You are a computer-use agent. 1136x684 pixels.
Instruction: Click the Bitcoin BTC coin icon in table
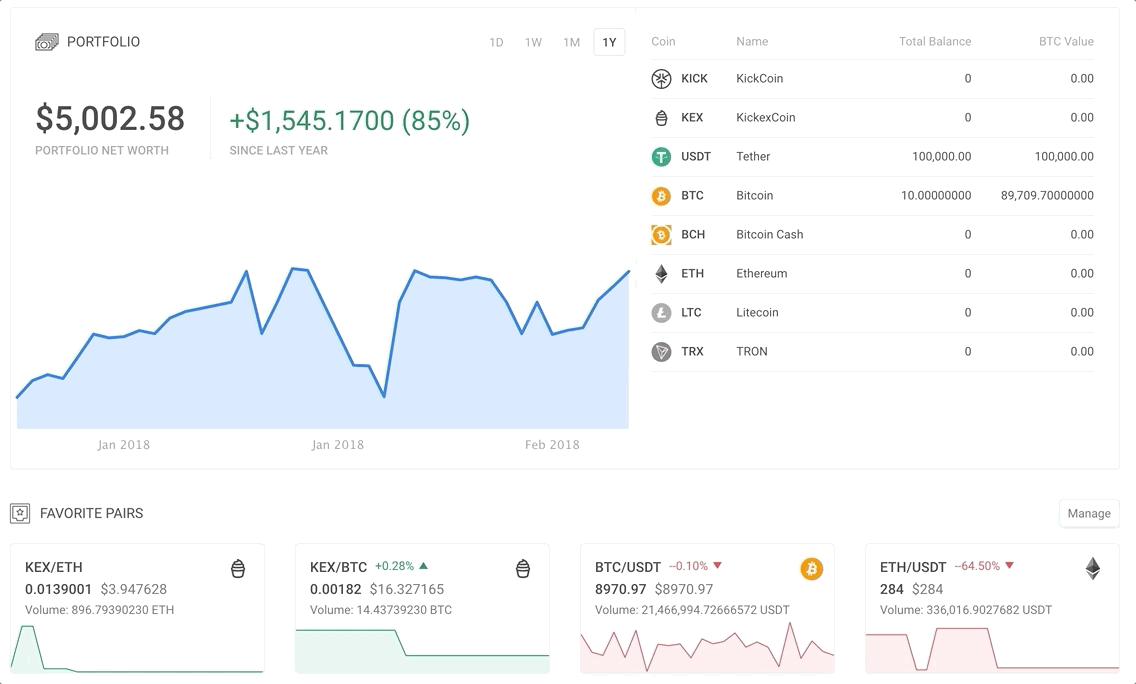click(661, 196)
